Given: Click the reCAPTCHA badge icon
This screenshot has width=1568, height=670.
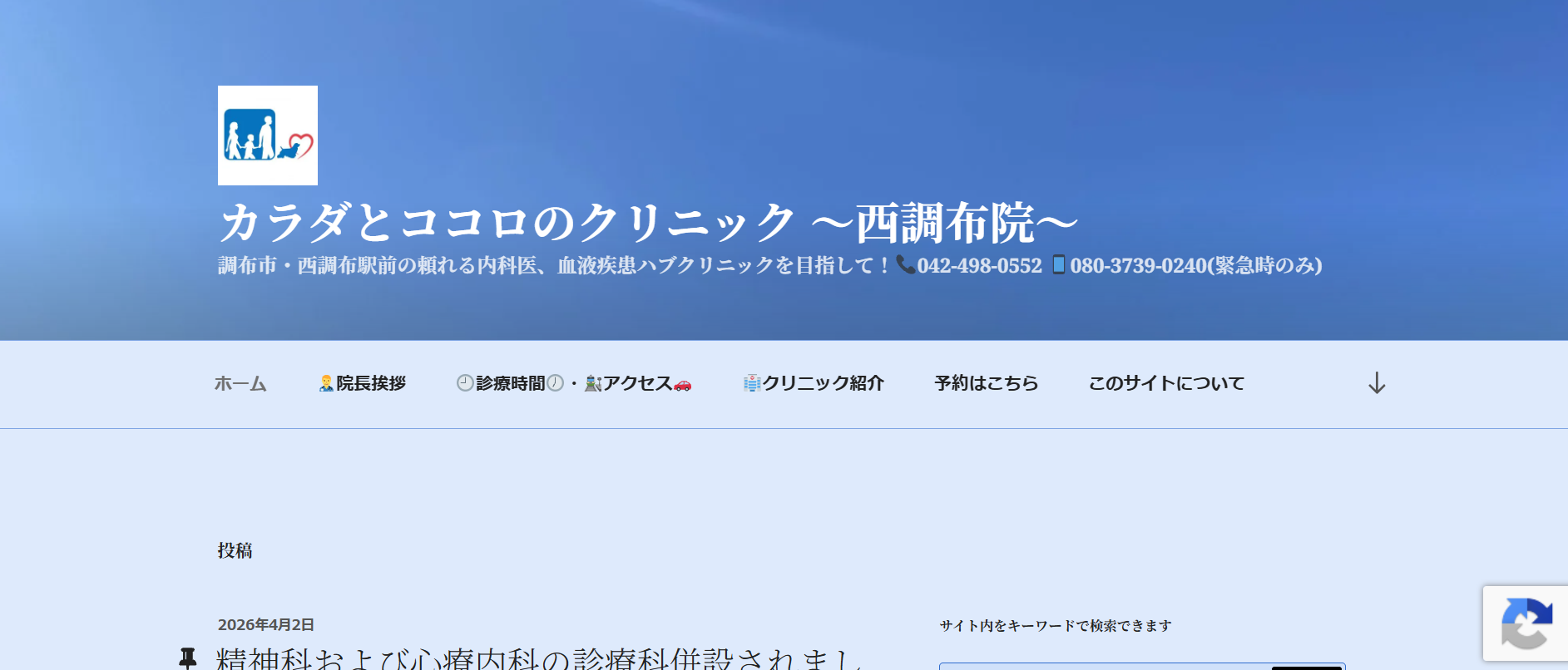Looking at the screenshot, I should point(1526,623).
